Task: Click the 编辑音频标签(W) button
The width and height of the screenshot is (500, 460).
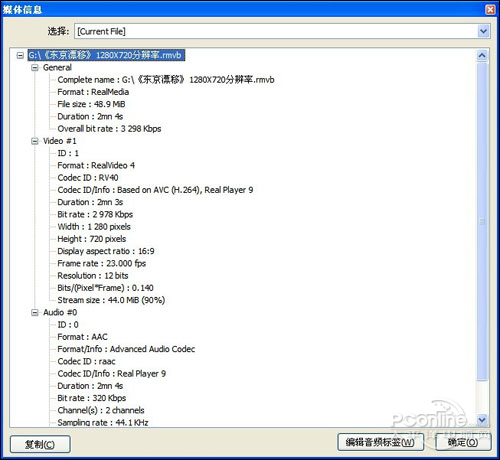Action: tap(380, 442)
